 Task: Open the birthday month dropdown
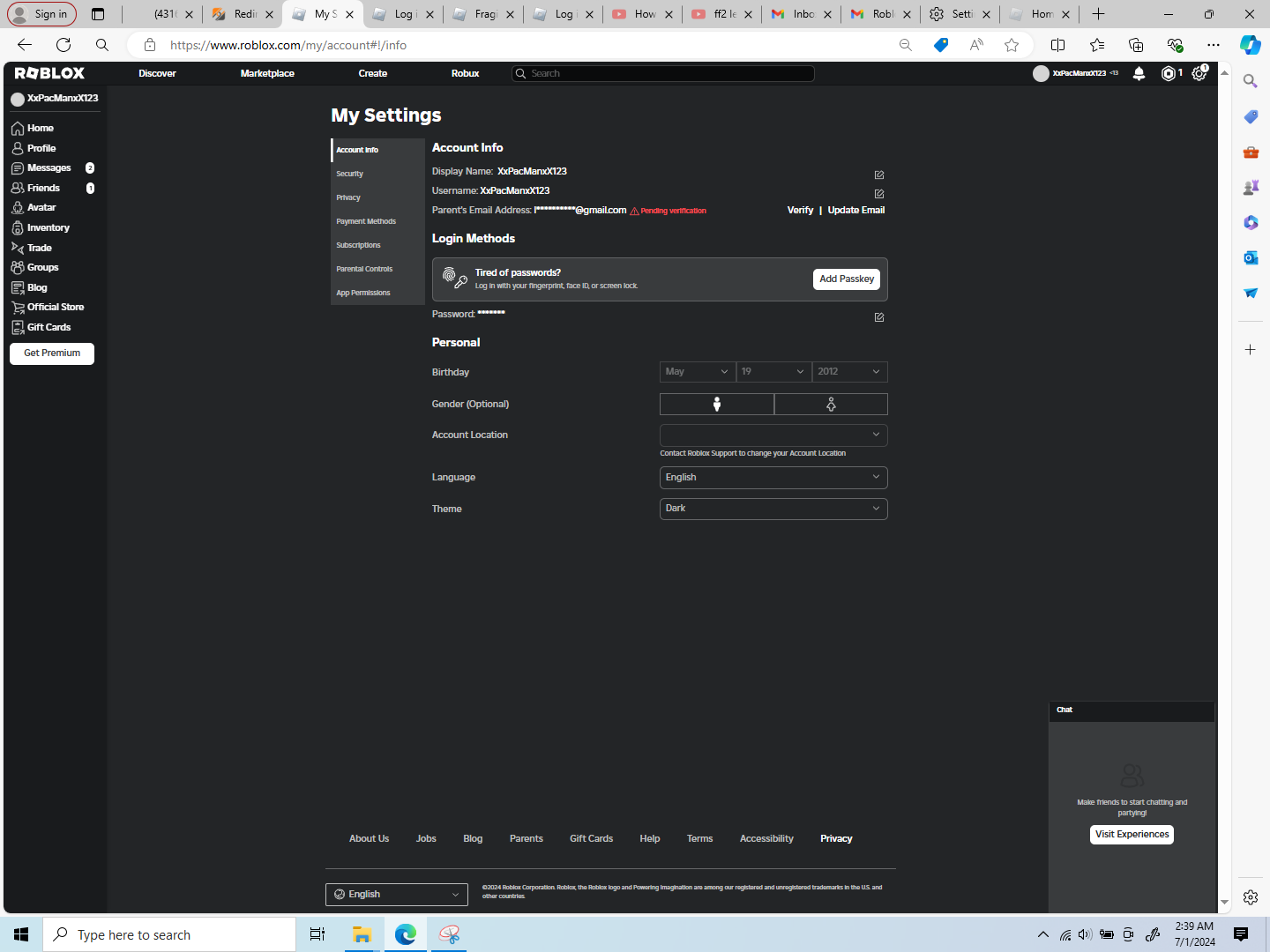[x=698, y=372]
